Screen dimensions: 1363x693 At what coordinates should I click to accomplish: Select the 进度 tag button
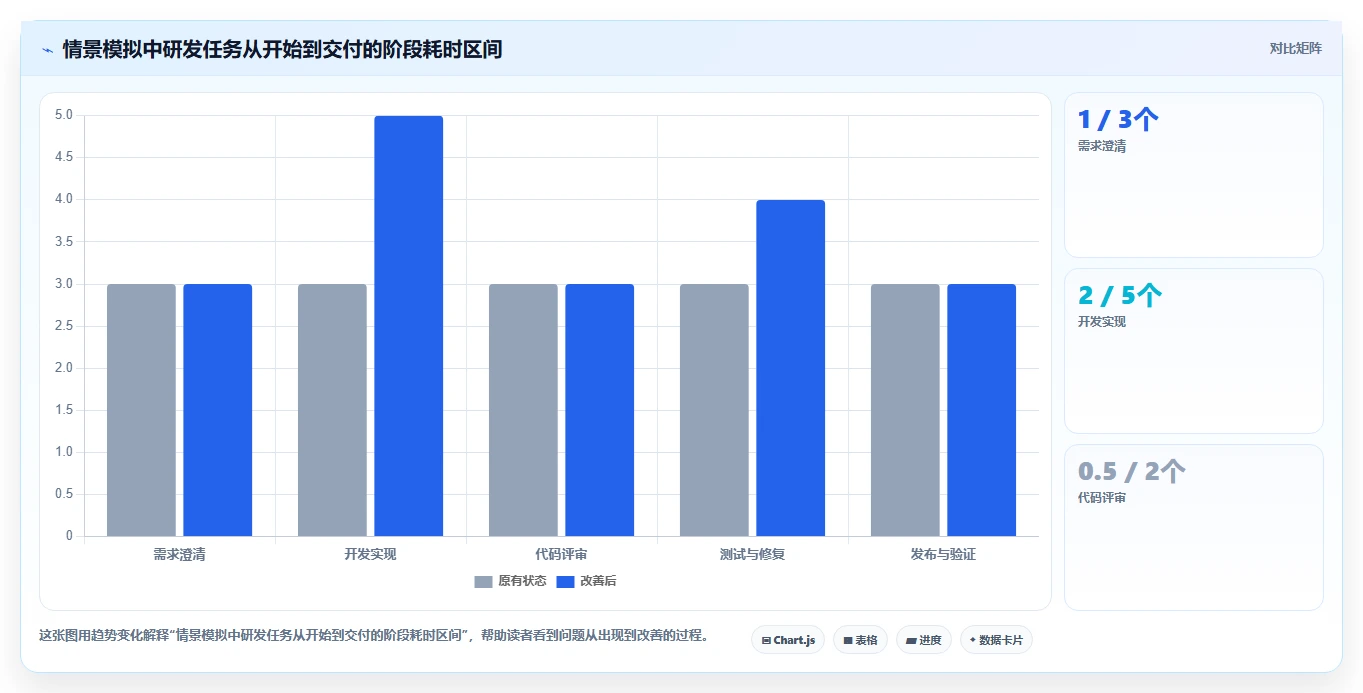click(924, 640)
